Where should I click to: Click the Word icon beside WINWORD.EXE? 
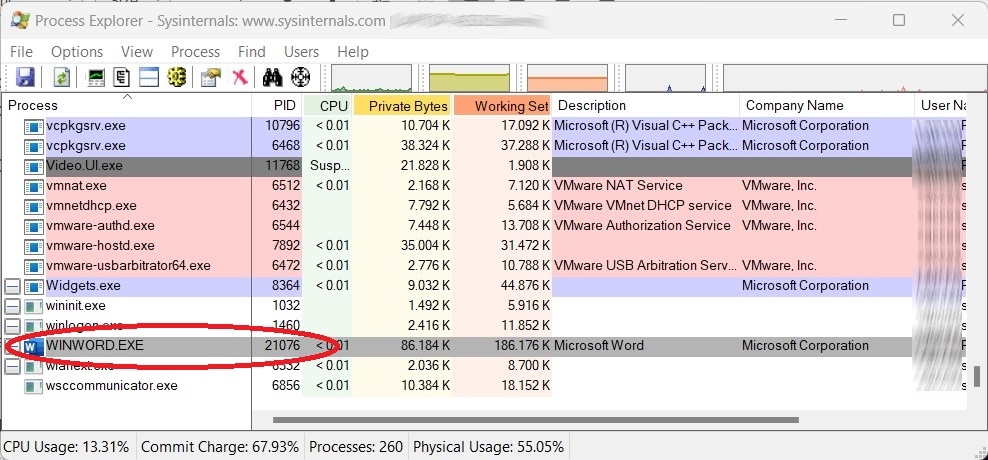coord(32,346)
